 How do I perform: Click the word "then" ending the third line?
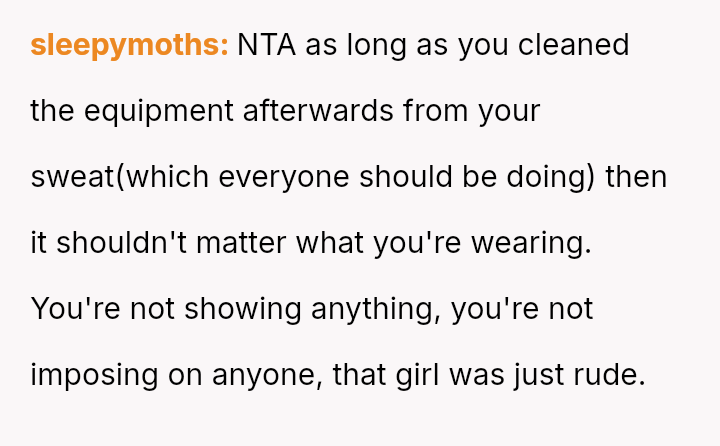coord(637,177)
